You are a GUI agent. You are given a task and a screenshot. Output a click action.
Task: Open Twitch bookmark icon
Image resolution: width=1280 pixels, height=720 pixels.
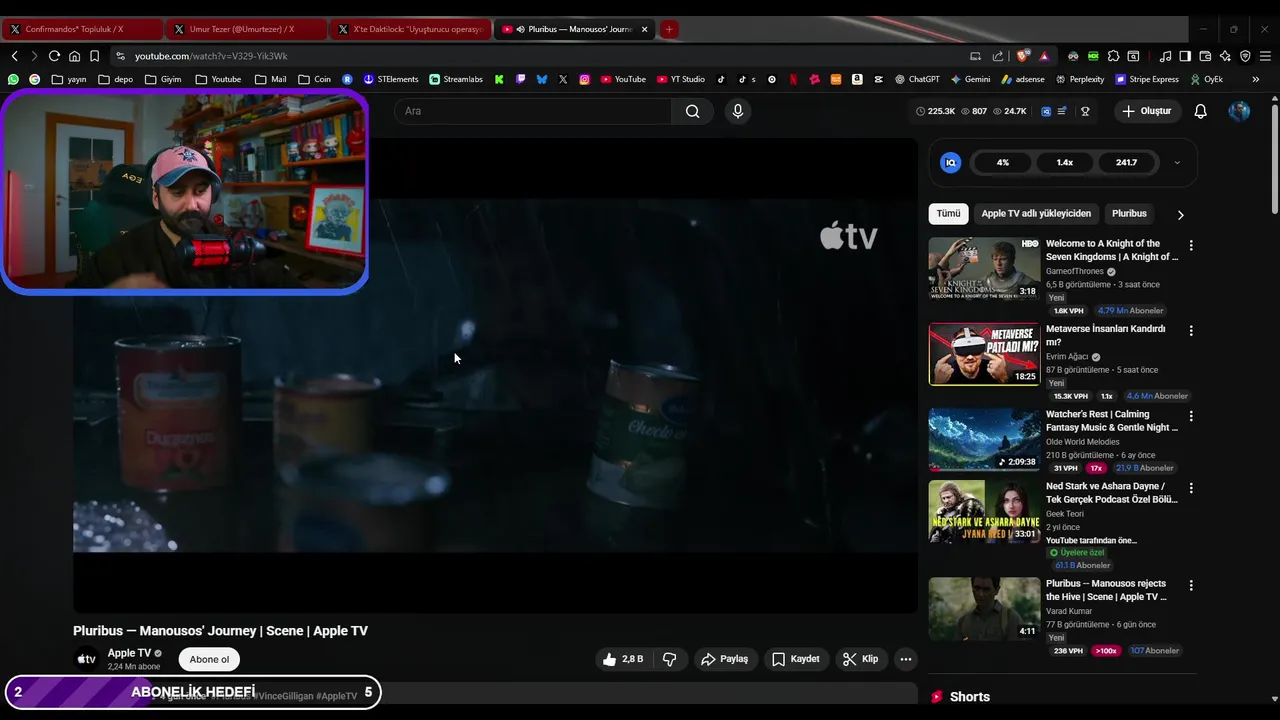point(520,79)
